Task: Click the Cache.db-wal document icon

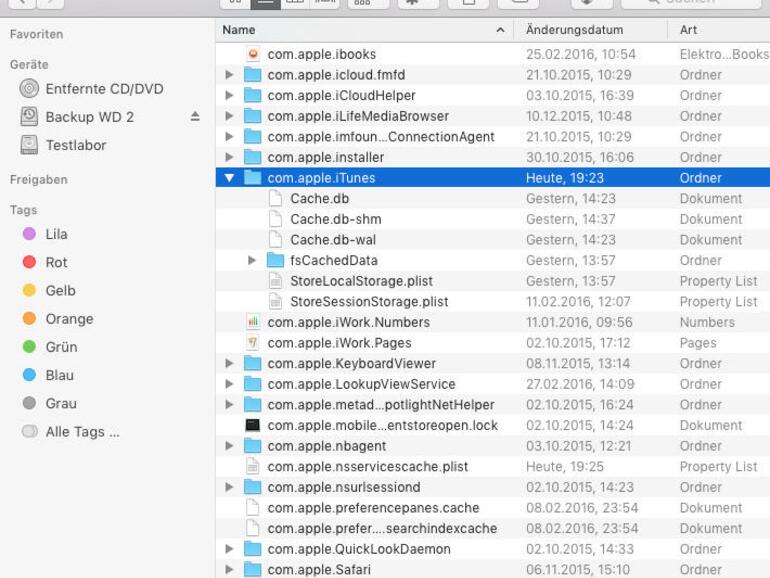Action: [275, 240]
